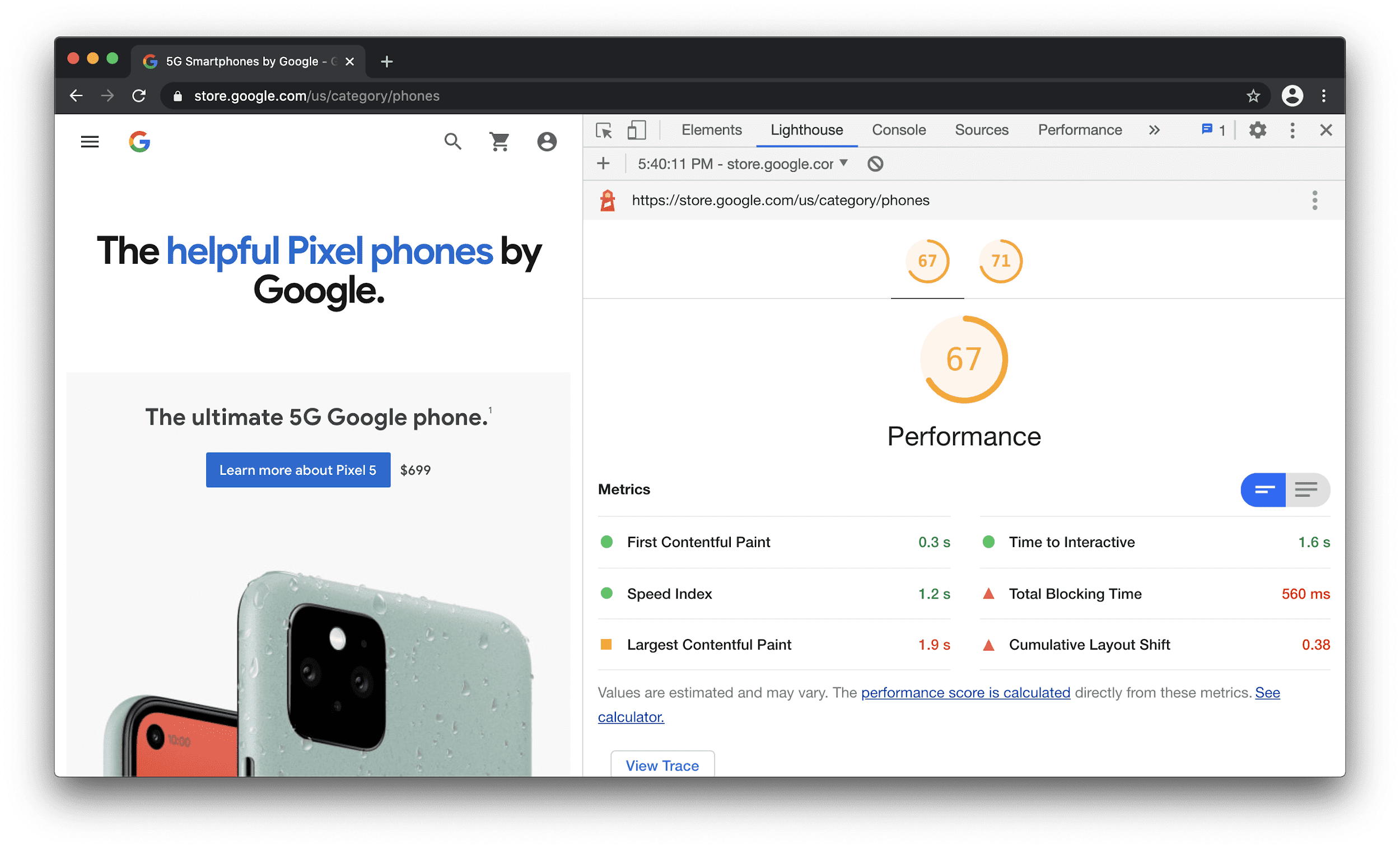Click the list view toggle button
The image size is (1400, 849).
click(x=1307, y=489)
